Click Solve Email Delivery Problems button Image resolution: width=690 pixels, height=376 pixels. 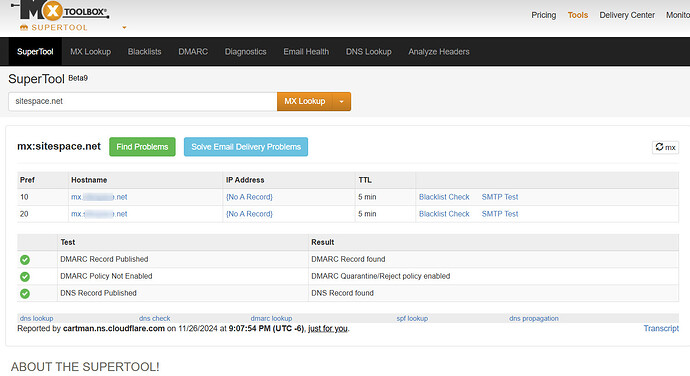pyautogui.click(x=246, y=147)
